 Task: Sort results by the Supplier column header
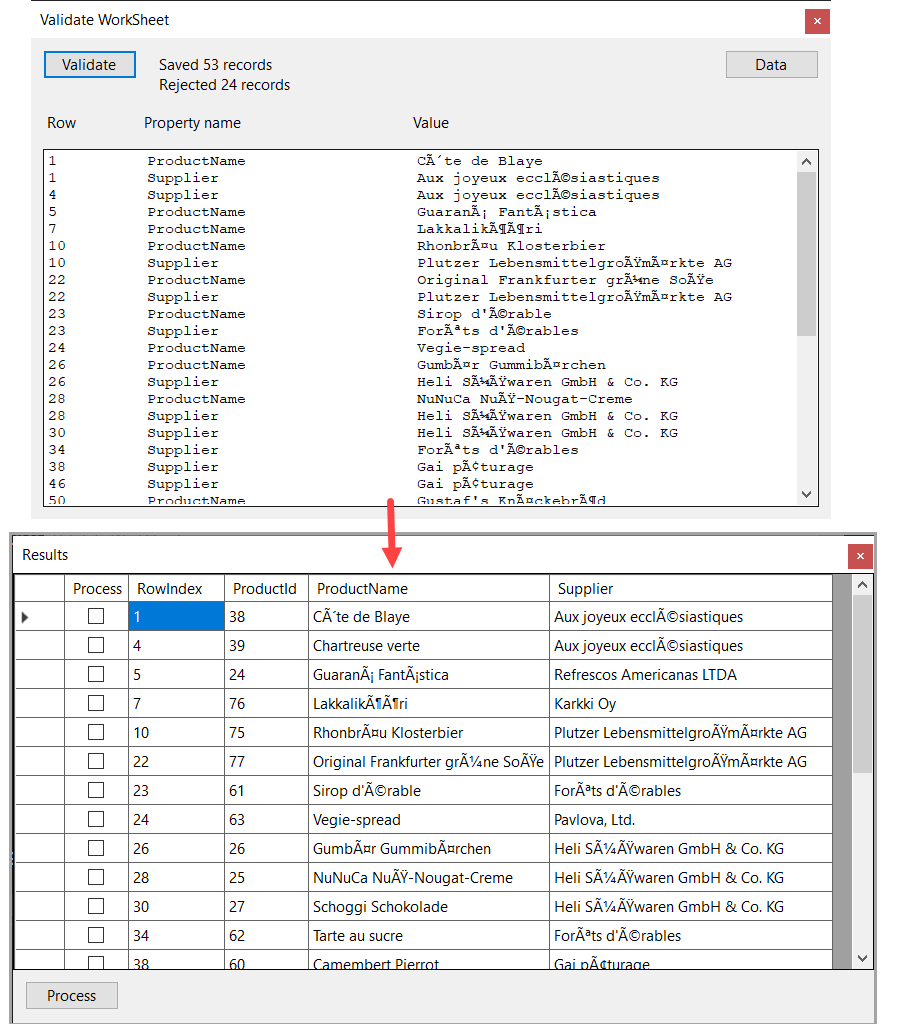pos(690,589)
